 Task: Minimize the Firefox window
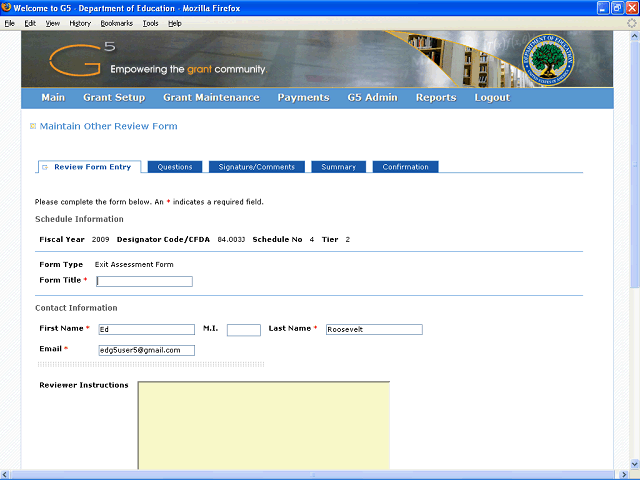603,8
